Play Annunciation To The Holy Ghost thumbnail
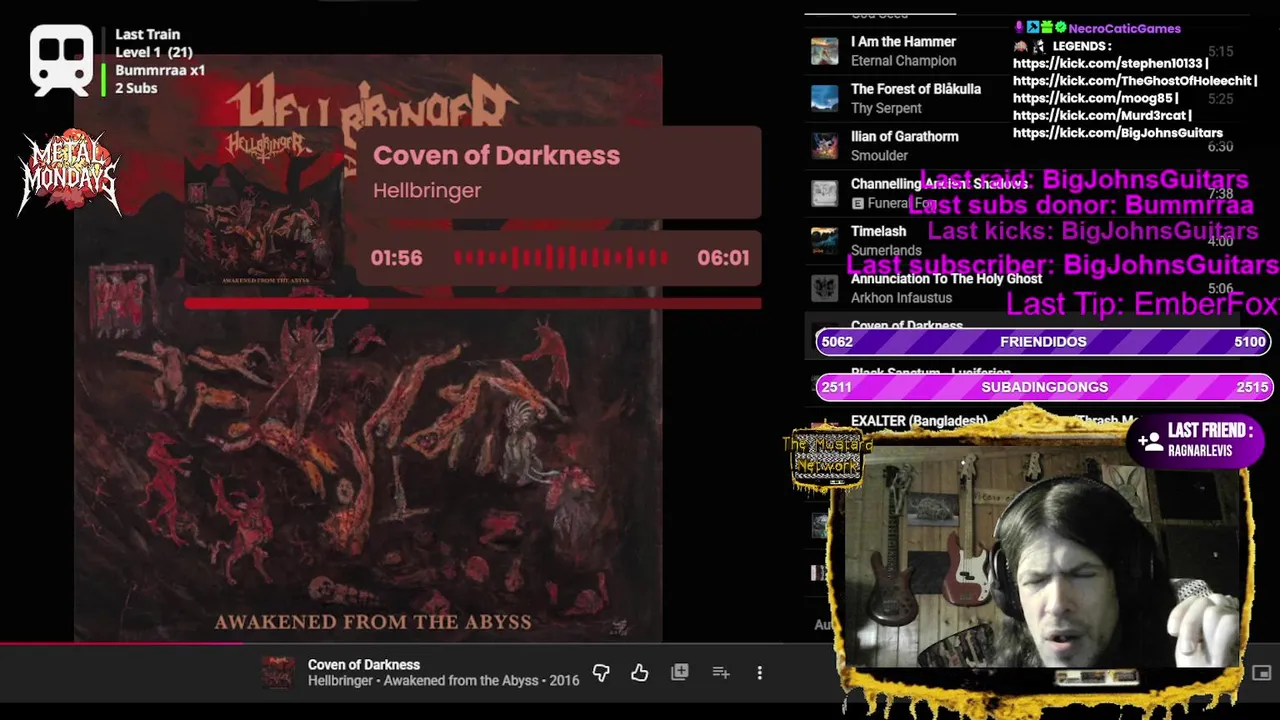The height and width of the screenshot is (720, 1280). [824, 288]
